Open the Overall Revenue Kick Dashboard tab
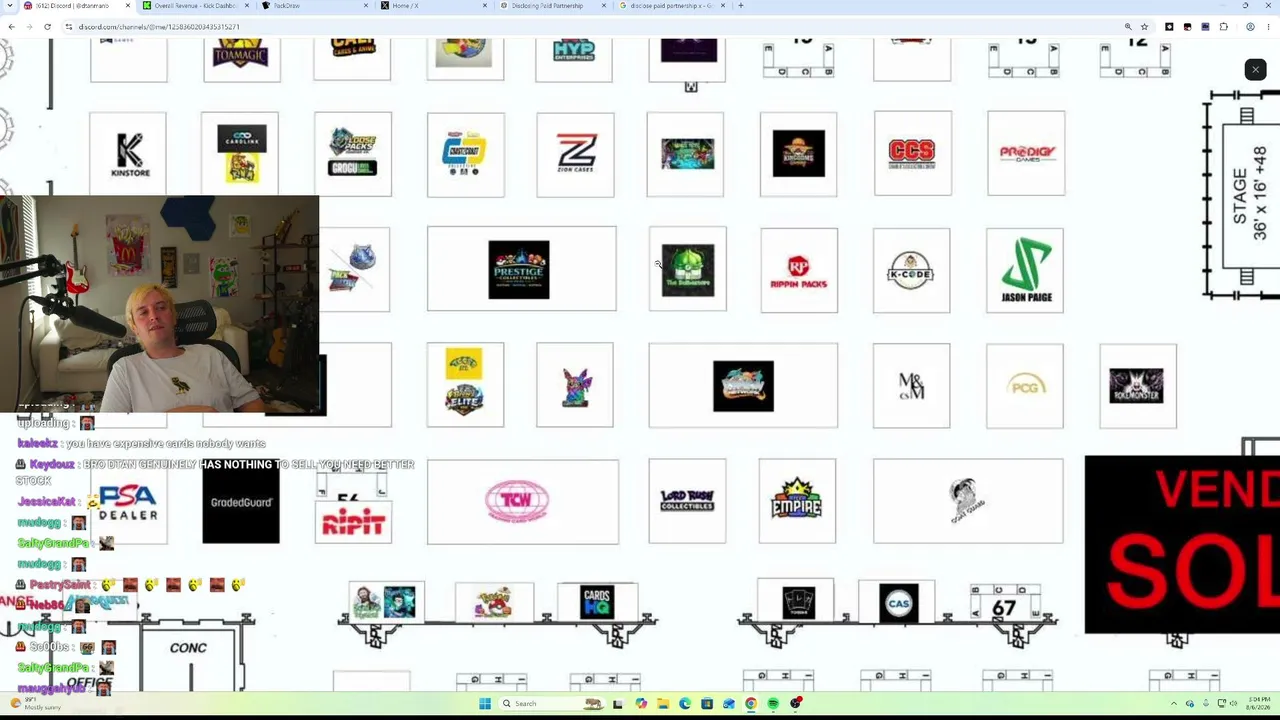Screen dimensions: 1280x720 [x=195, y=6]
